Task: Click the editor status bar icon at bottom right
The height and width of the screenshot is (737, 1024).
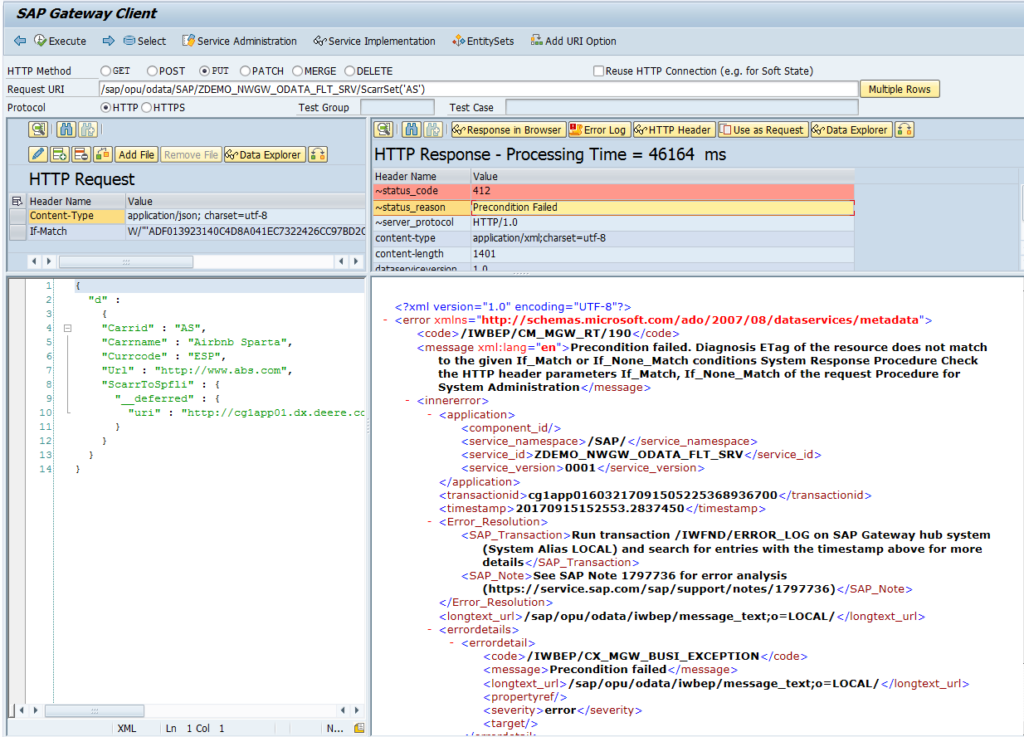Action: 359,728
